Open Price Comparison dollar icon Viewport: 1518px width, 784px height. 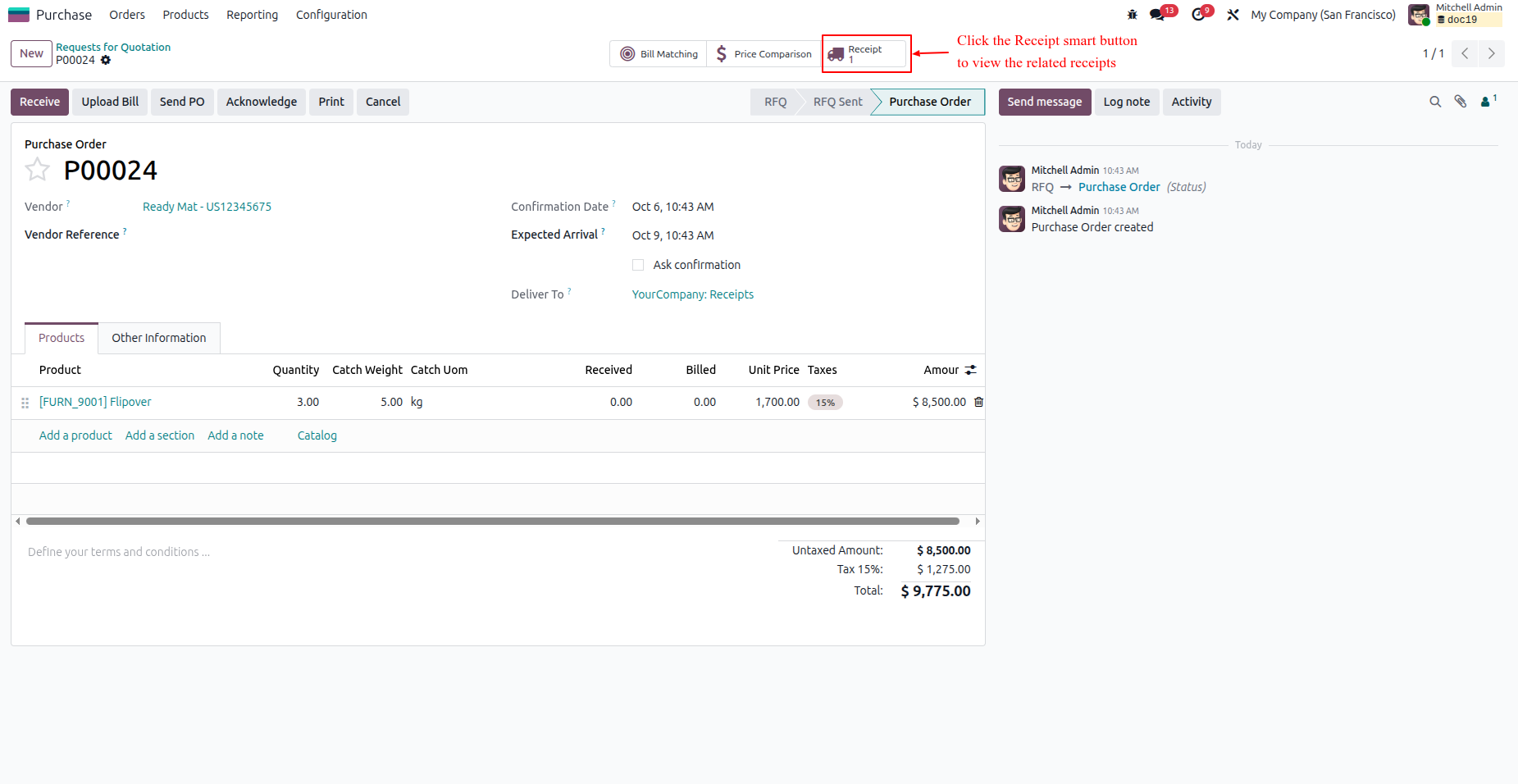[721, 54]
